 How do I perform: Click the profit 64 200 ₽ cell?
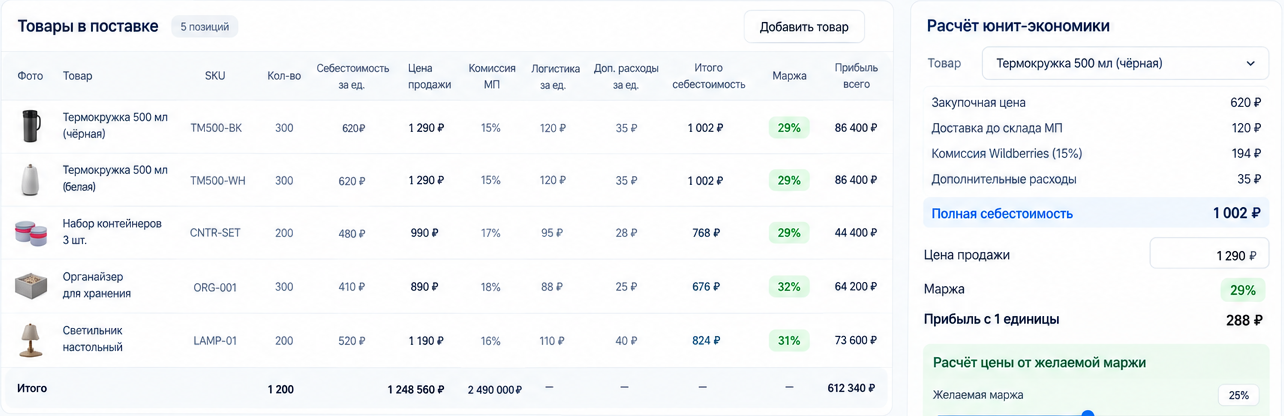point(856,287)
